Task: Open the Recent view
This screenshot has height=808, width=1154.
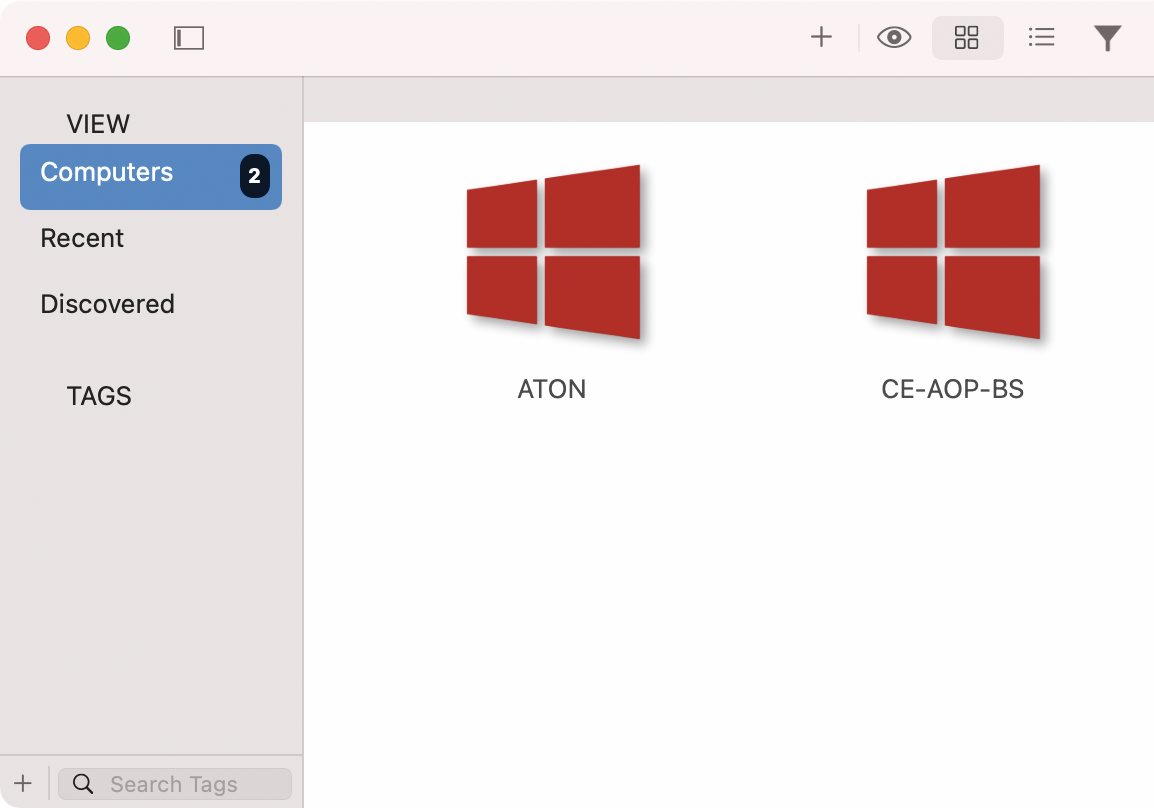Action: pos(82,238)
